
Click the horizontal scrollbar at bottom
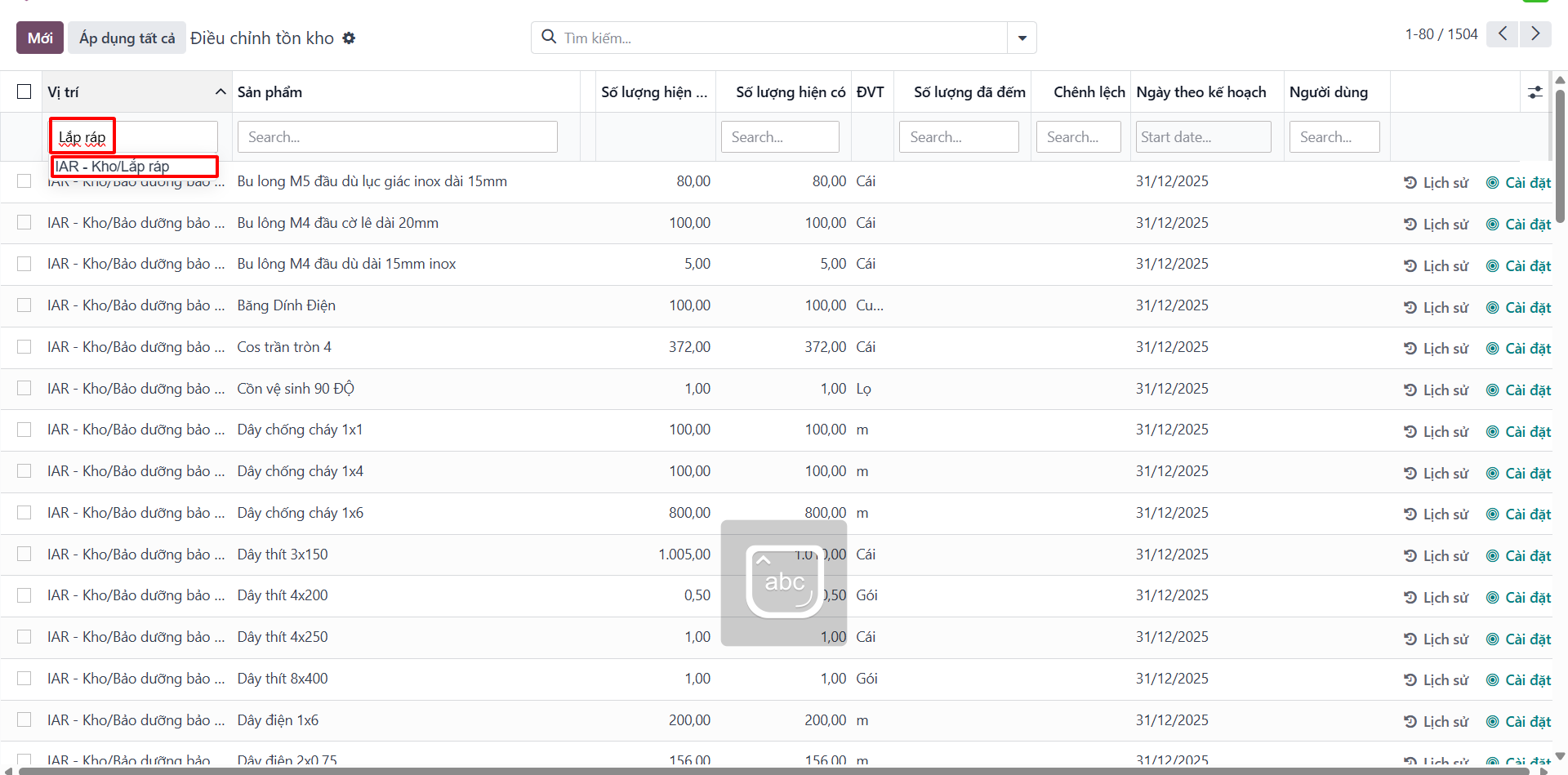tap(774, 770)
